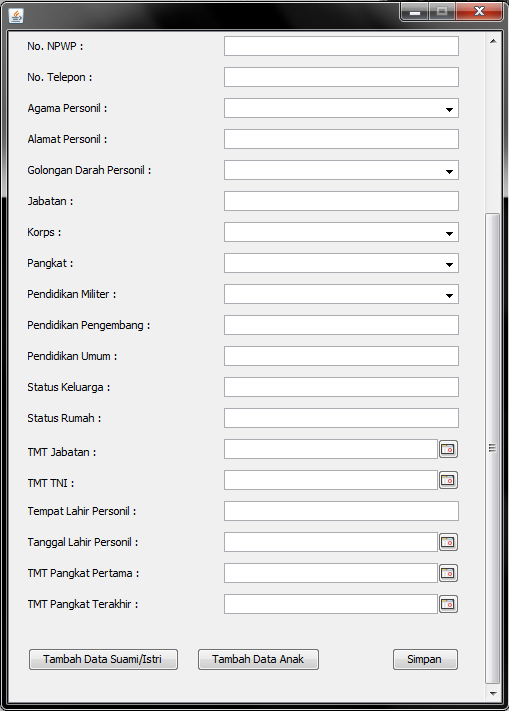Click the TMT Pangkat Pertama date field
This screenshot has height=711, width=509.
(331, 573)
